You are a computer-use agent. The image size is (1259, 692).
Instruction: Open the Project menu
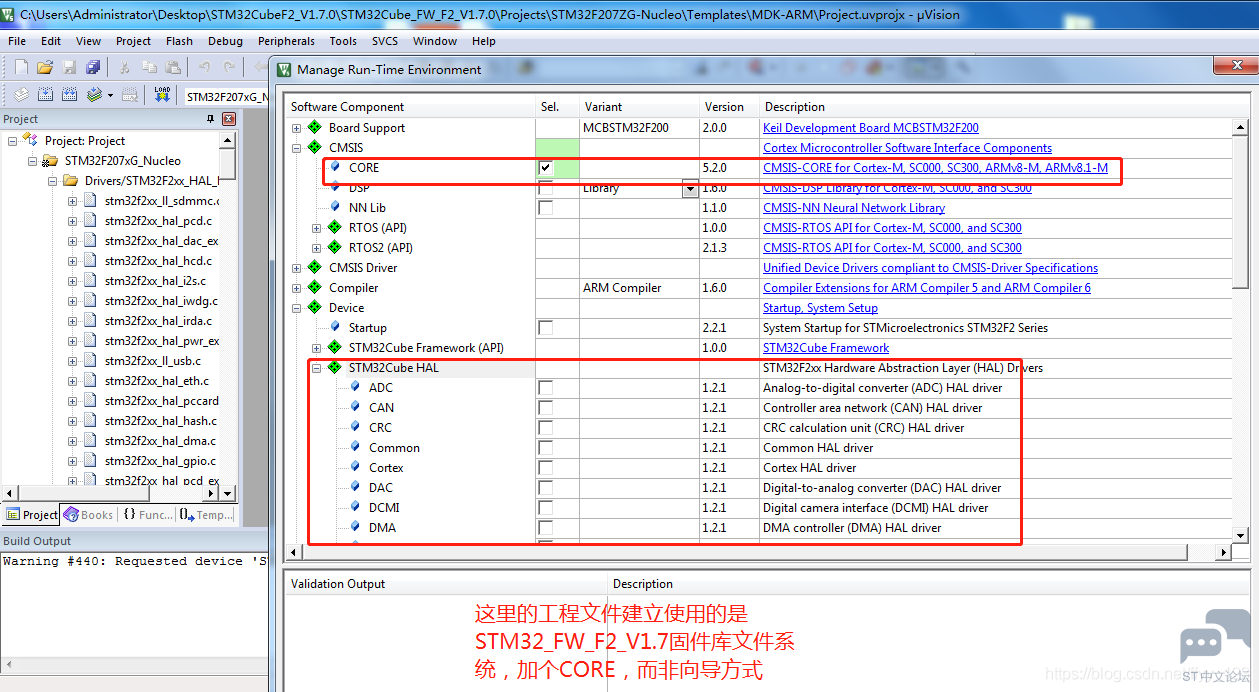tap(133, 41)
